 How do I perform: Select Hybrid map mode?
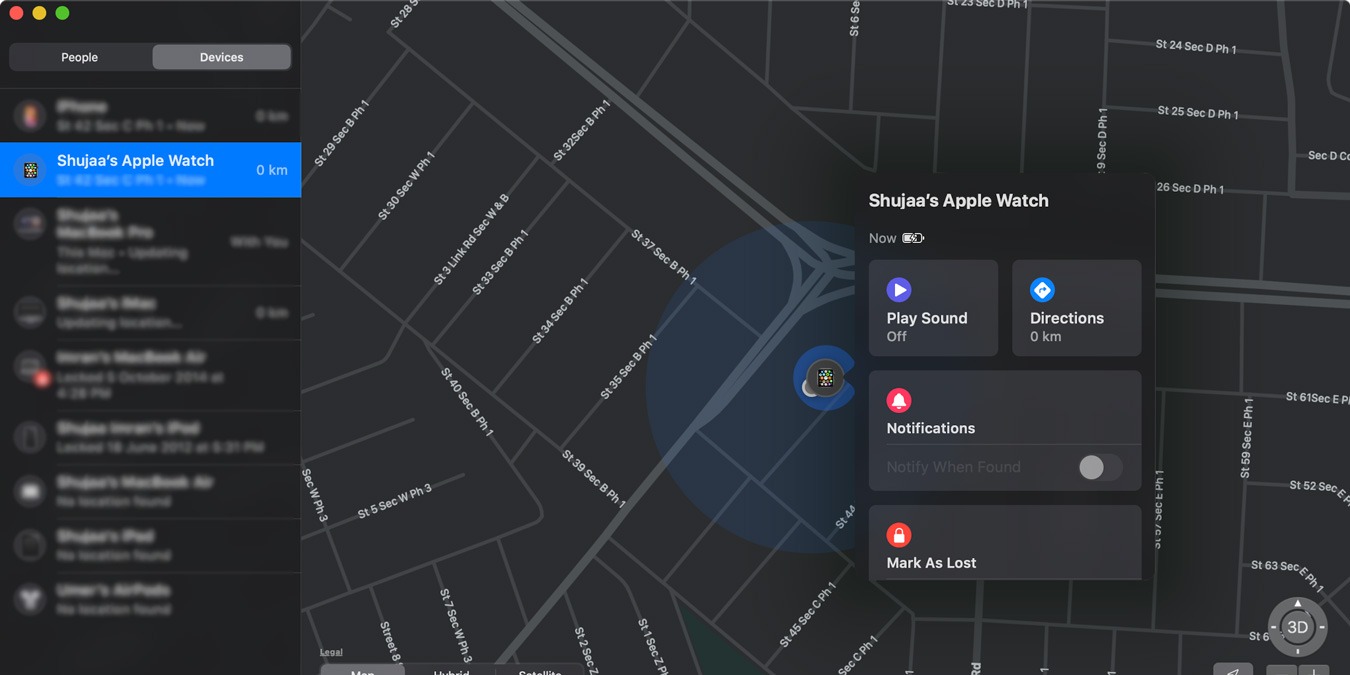click(451, 670)
